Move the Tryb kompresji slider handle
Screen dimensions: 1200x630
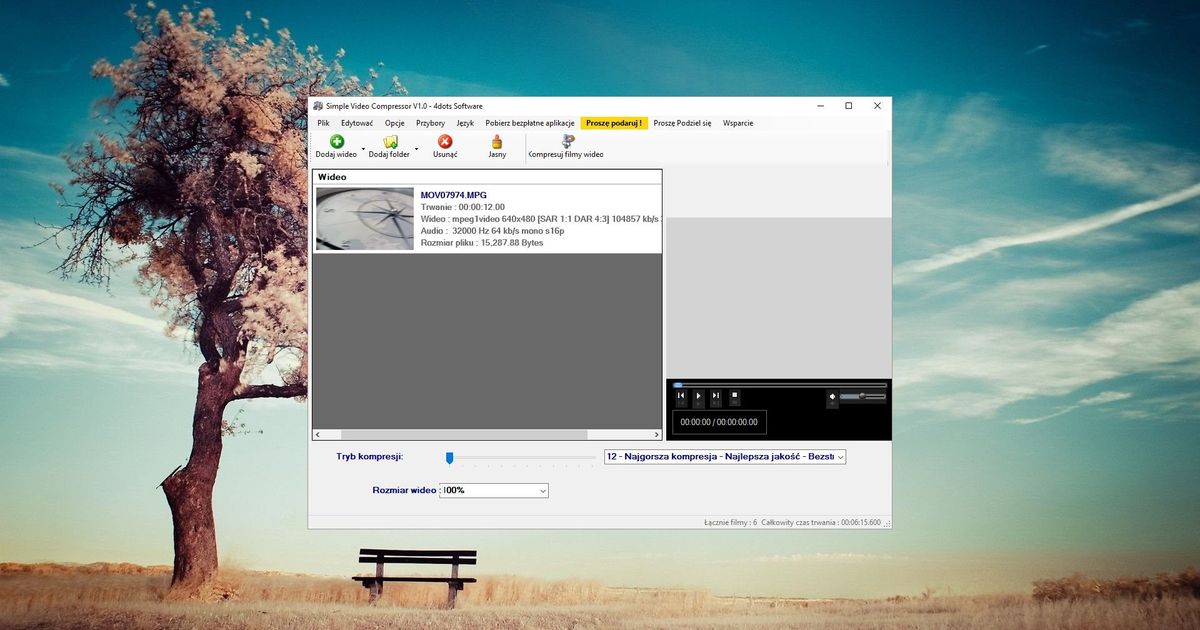click(450, 457)
